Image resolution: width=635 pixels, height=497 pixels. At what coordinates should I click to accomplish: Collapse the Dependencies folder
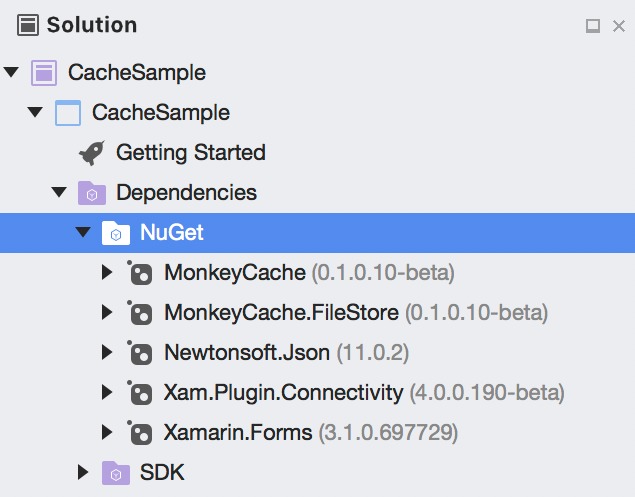[x=59, y=192]
